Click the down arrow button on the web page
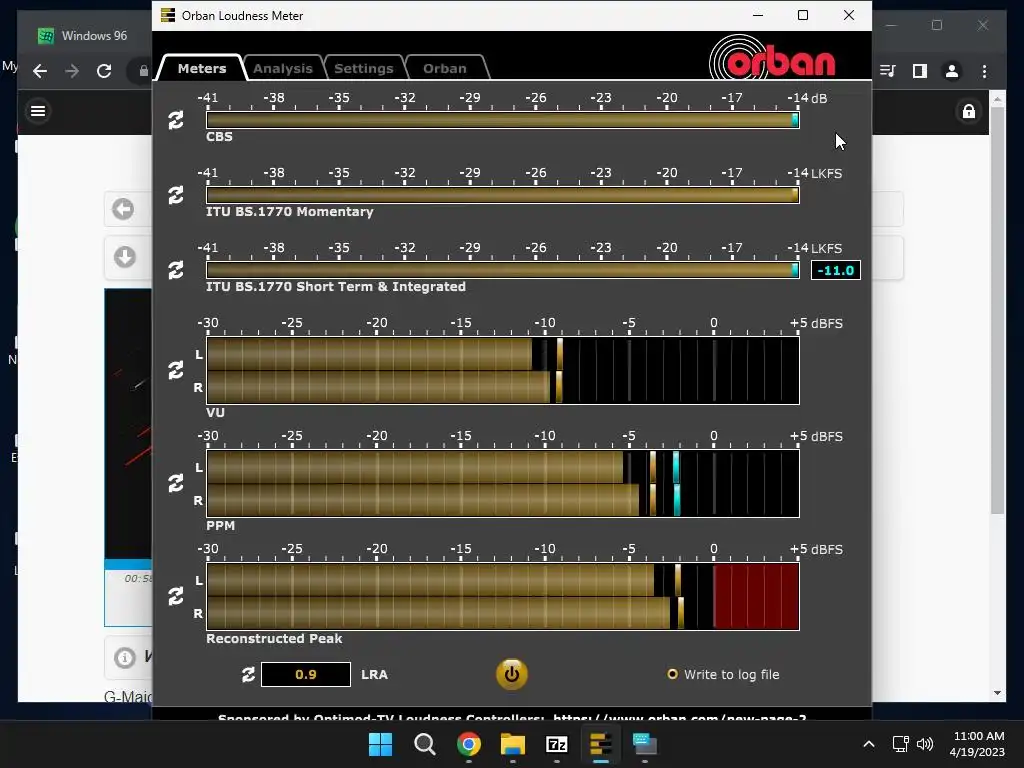The image size is (1024, 768). coord(125,257)
